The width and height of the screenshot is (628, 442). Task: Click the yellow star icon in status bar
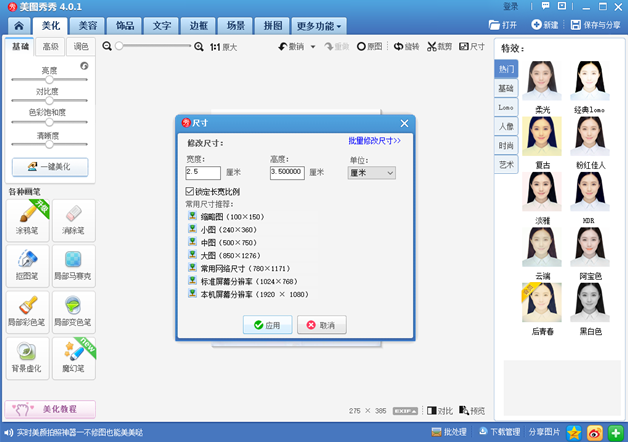(x=574, y=433)
